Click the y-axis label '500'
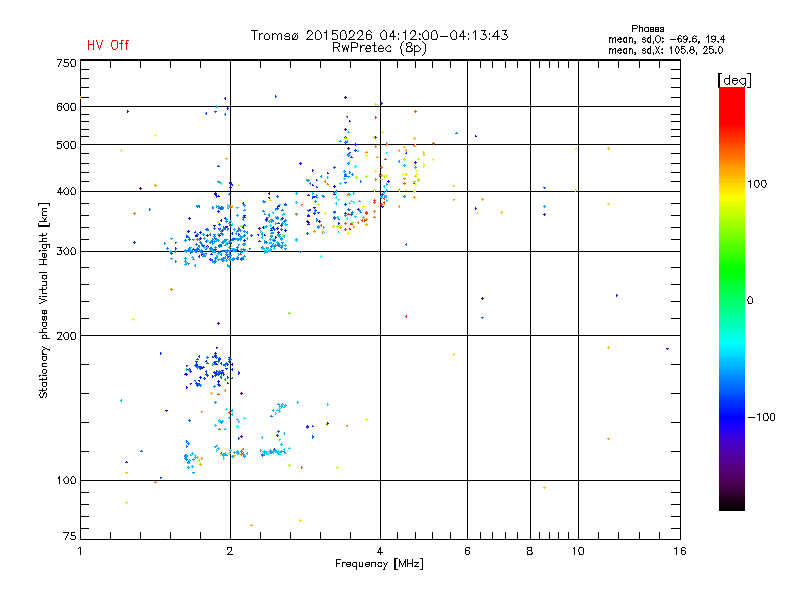 (66, 145)
